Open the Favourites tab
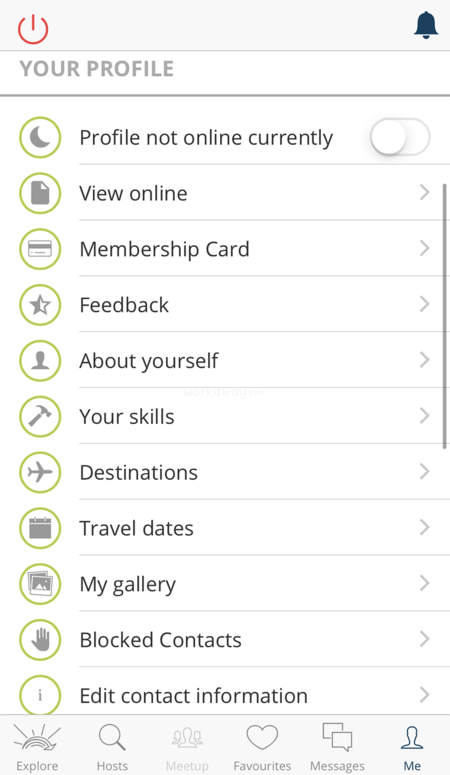This screenshot has width=450, height=775. click(262, 746)
